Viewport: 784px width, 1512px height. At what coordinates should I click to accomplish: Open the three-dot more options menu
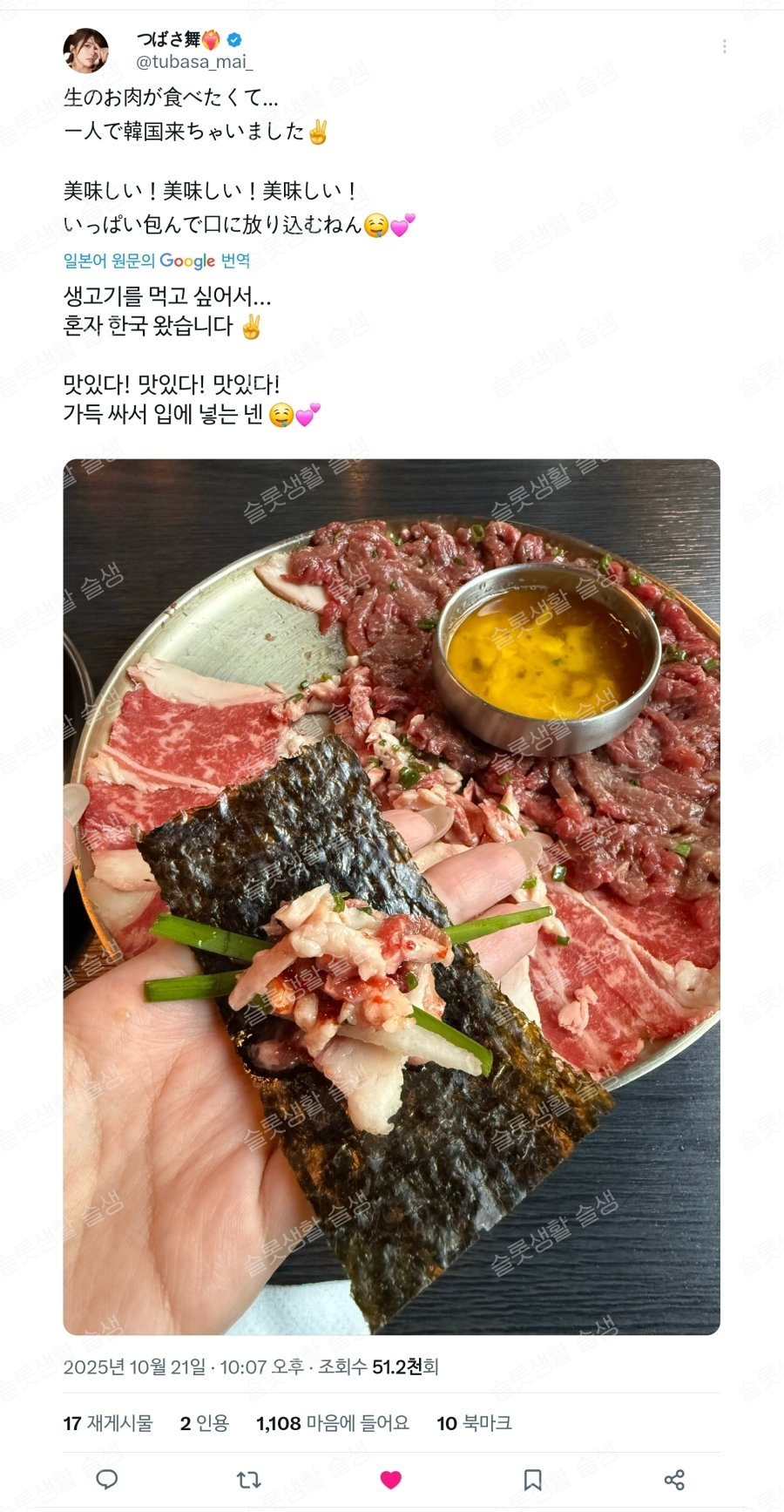(725, 46)
